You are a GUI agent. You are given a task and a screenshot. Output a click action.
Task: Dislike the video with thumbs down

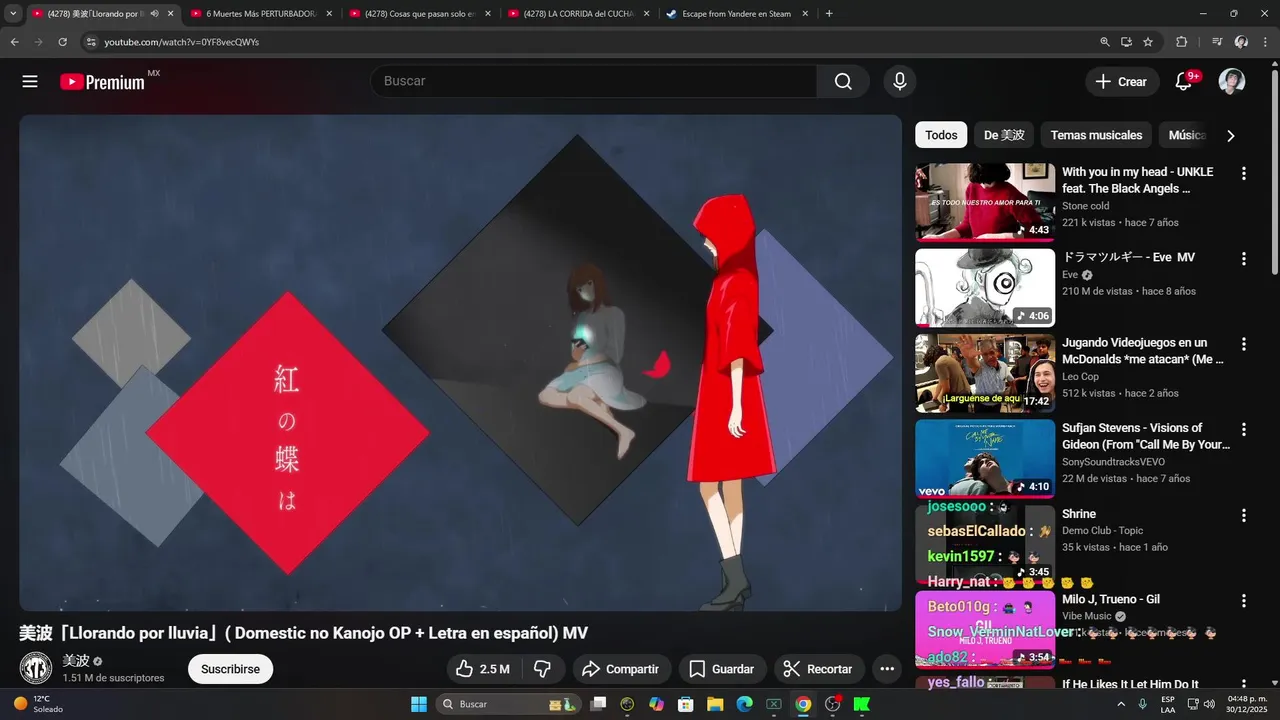543,669
